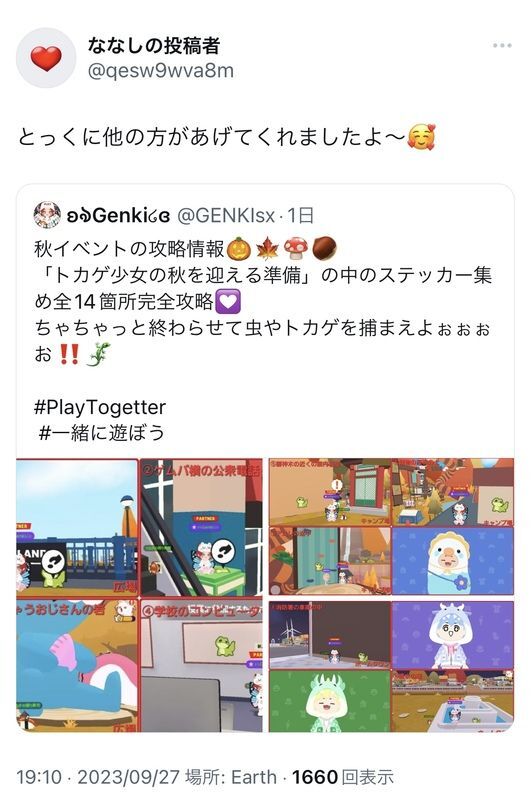Click the 1660 回表示 view count
531x800 pixels.
point(343,777)
